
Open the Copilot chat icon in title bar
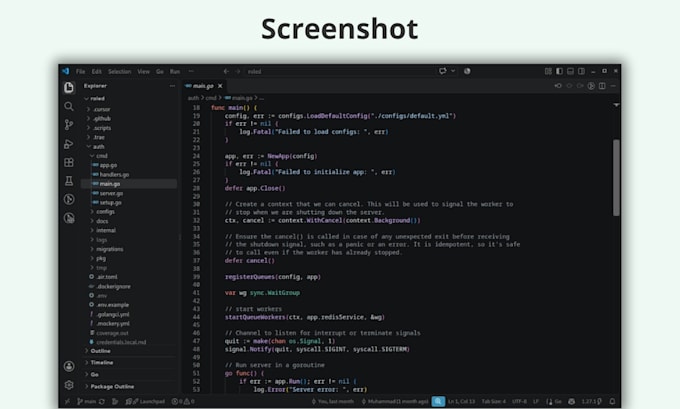coord(442,71)
